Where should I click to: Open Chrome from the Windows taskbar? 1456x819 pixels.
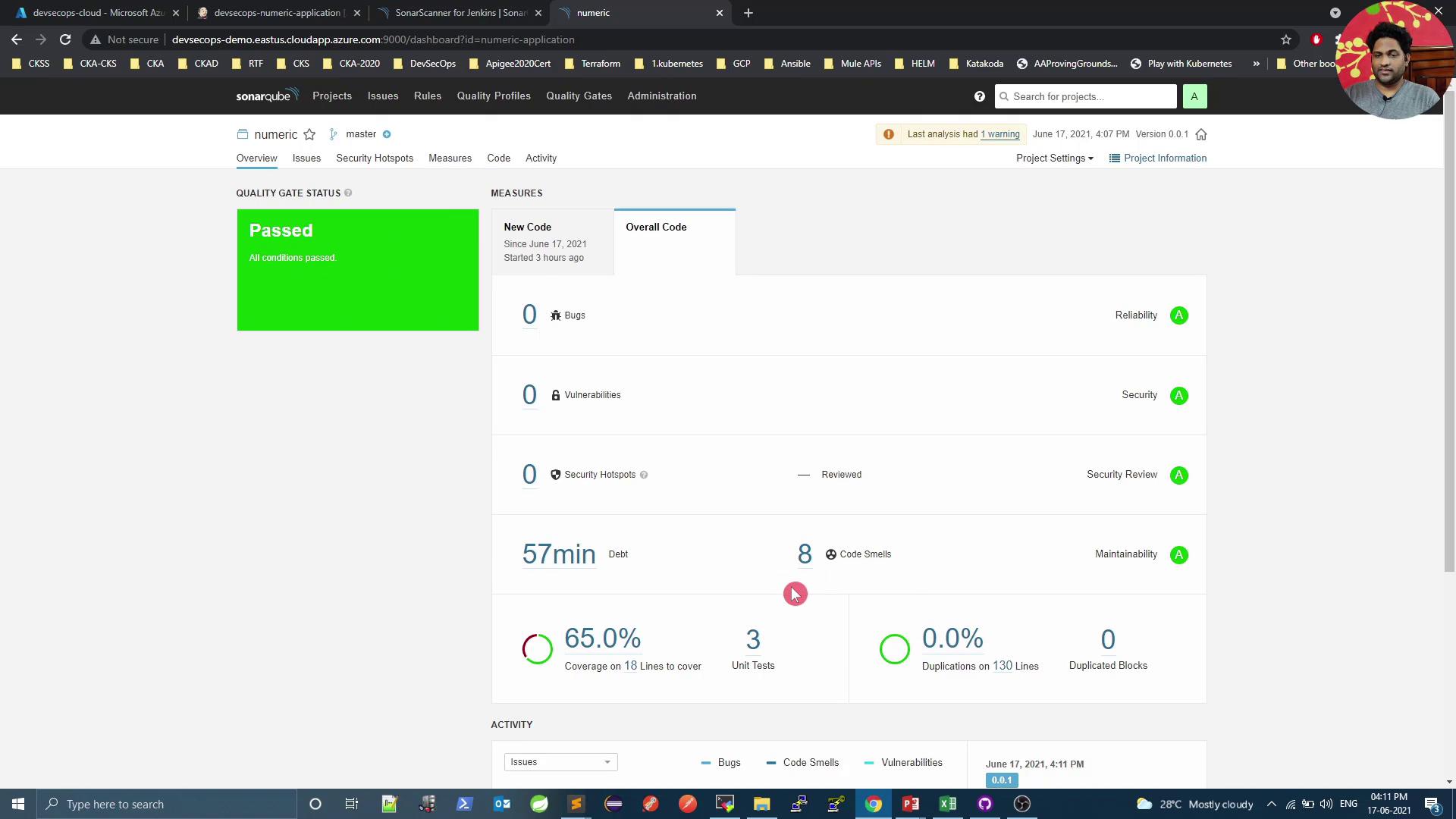[873, 804]
